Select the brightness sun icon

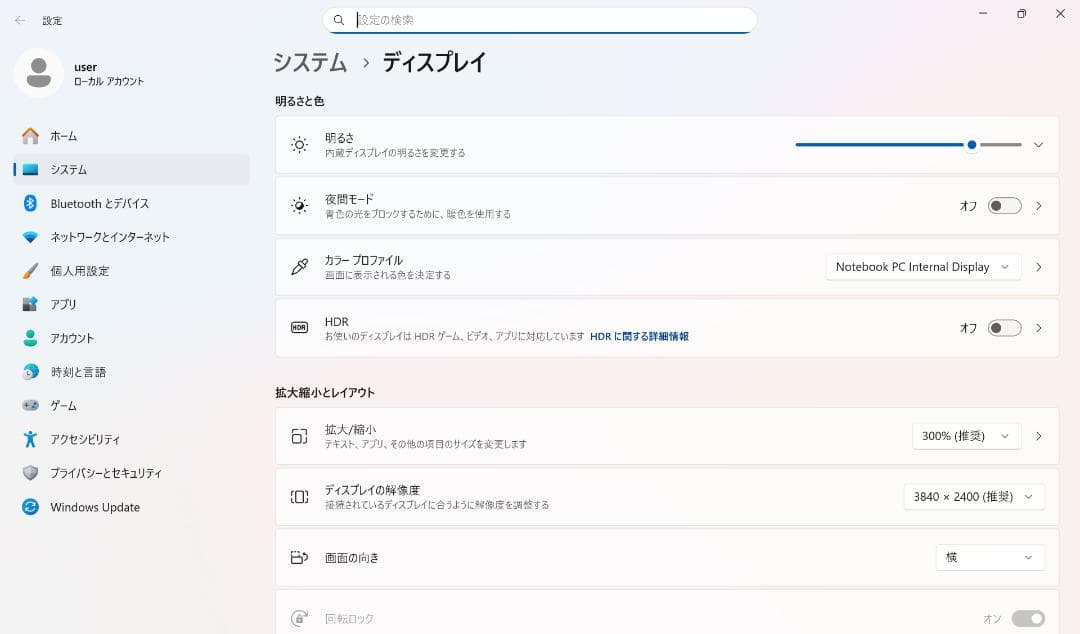click(x=298, y=144)
